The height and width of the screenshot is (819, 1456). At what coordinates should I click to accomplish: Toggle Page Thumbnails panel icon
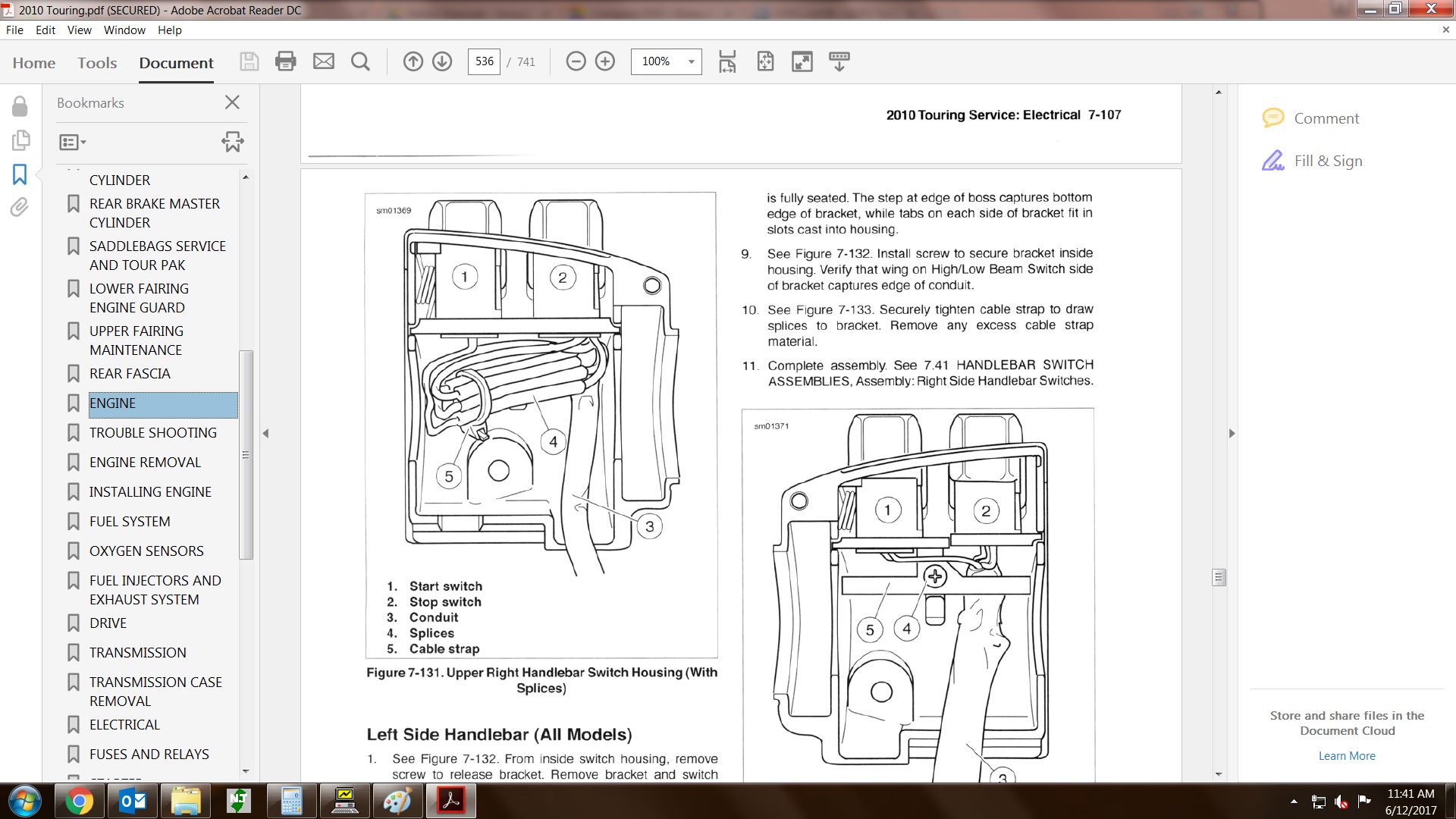click(x=20, y=140)
